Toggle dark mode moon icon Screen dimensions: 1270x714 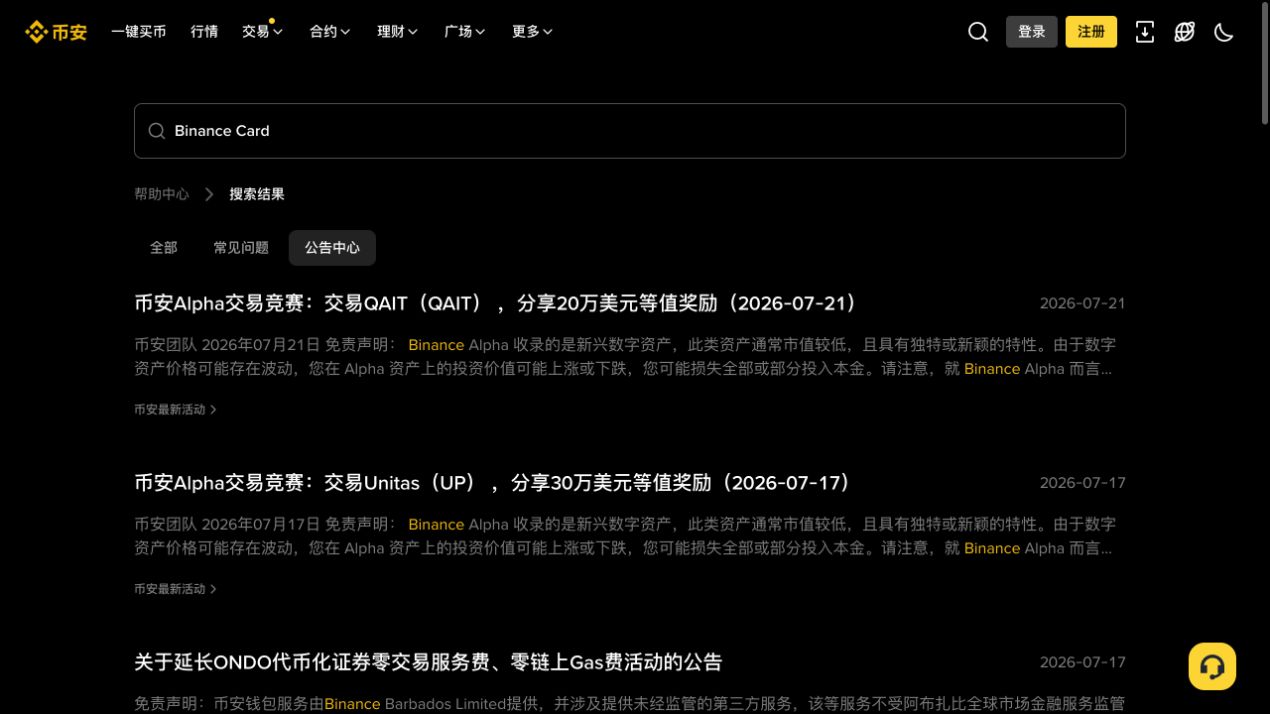coord(1224,32)
